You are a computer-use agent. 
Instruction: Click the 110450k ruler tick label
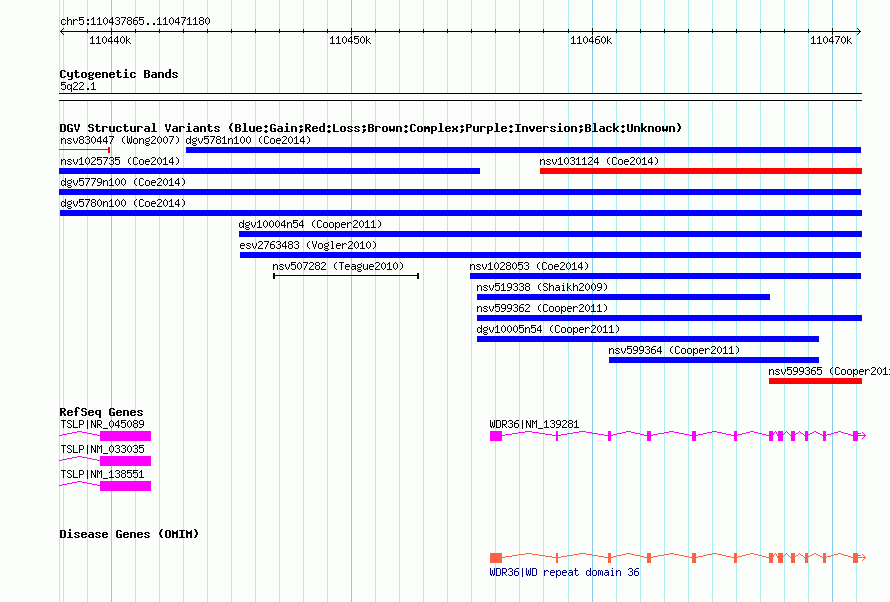(350, 40)
